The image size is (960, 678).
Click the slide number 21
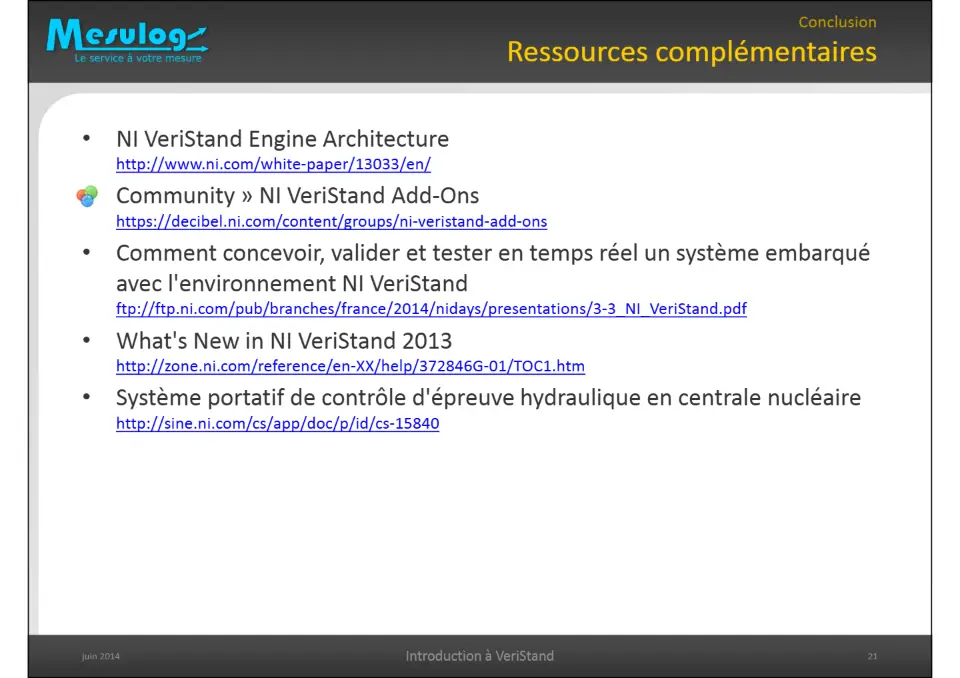(x=872, y=657)
